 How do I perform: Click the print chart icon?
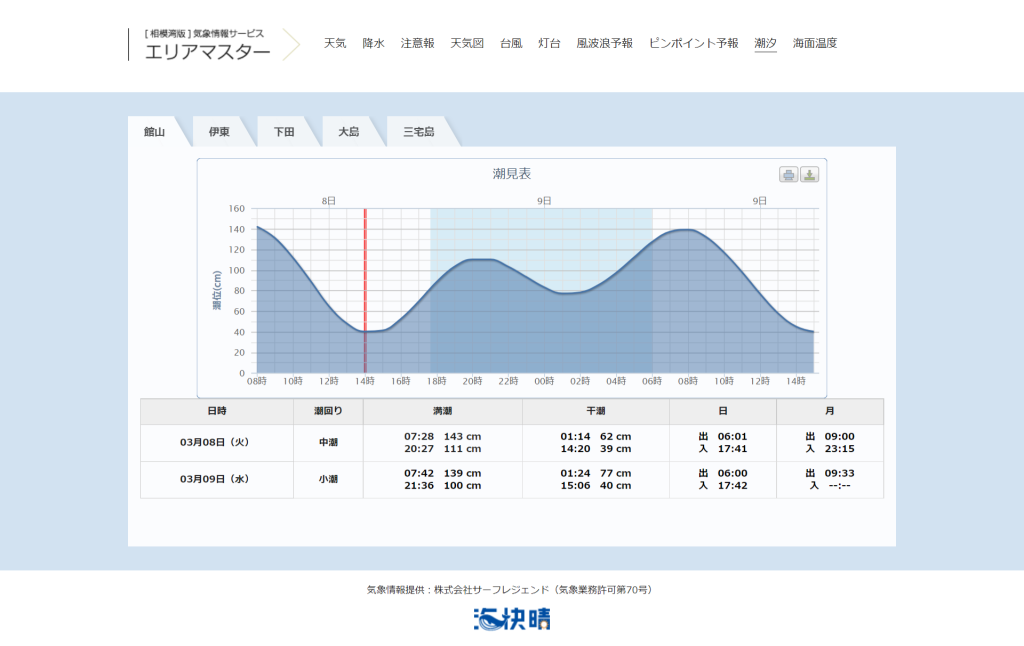[789, 175]
